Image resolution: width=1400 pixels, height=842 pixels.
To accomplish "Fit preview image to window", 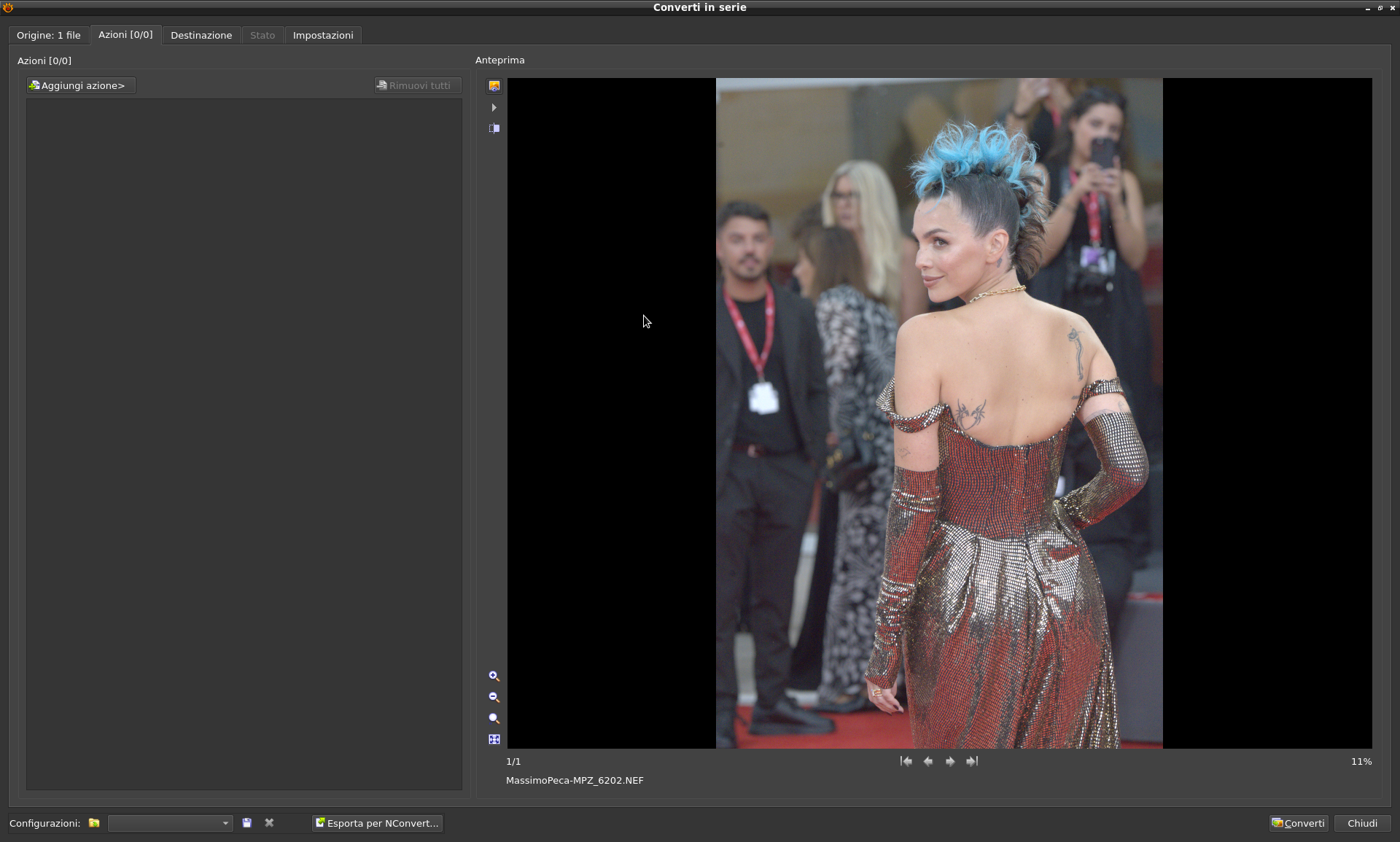I will click(x=494, y=739).
